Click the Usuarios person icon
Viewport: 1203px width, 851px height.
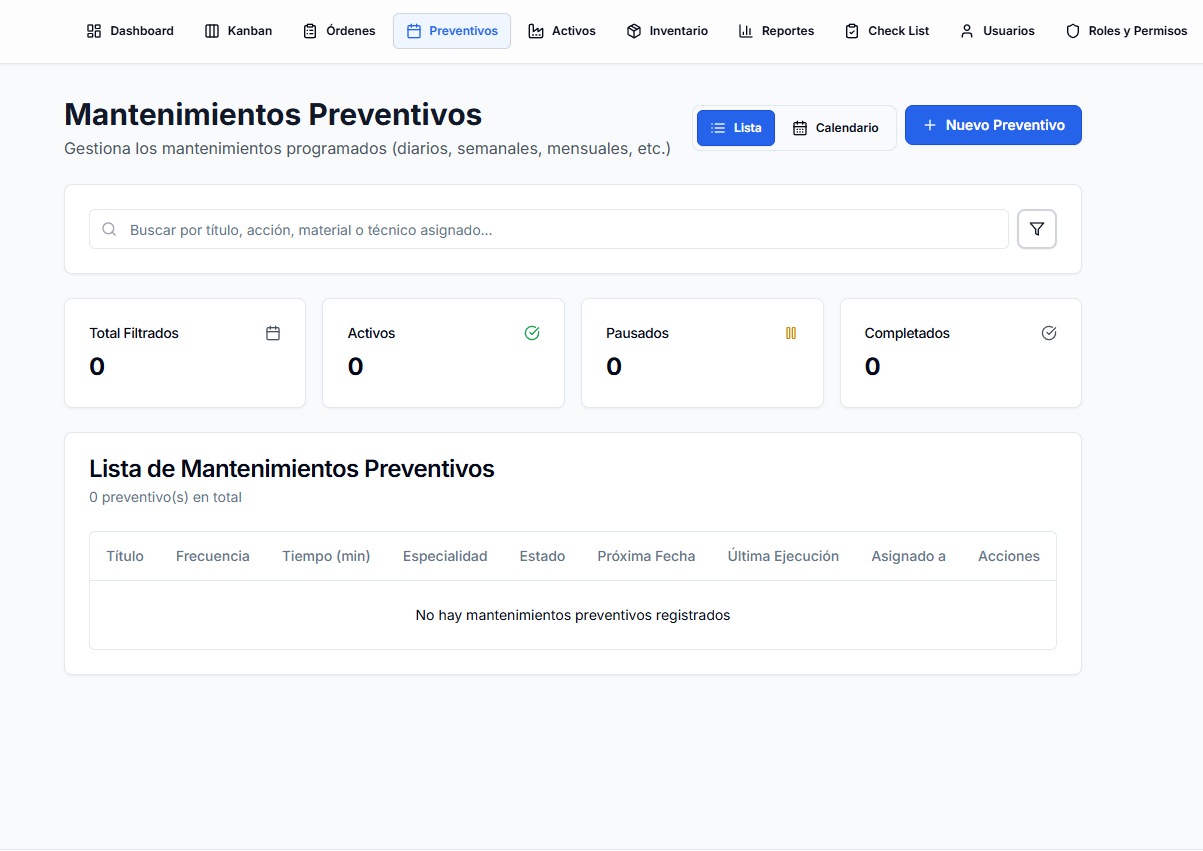click(966, 31)
